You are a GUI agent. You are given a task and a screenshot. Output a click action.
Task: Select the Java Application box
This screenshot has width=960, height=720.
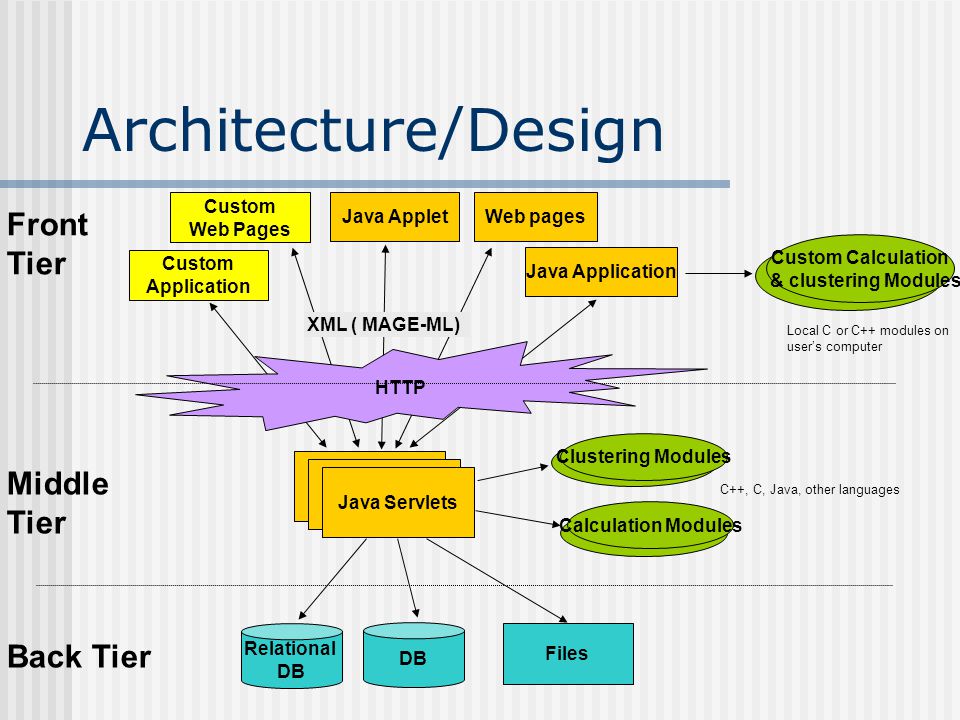pyautogui.click(x=601, y=272)
